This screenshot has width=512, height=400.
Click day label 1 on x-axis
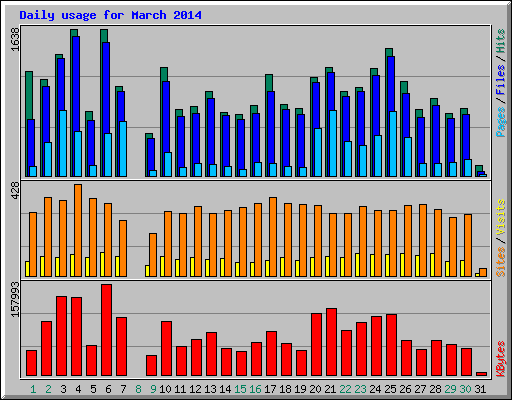[x=33, y=389]
